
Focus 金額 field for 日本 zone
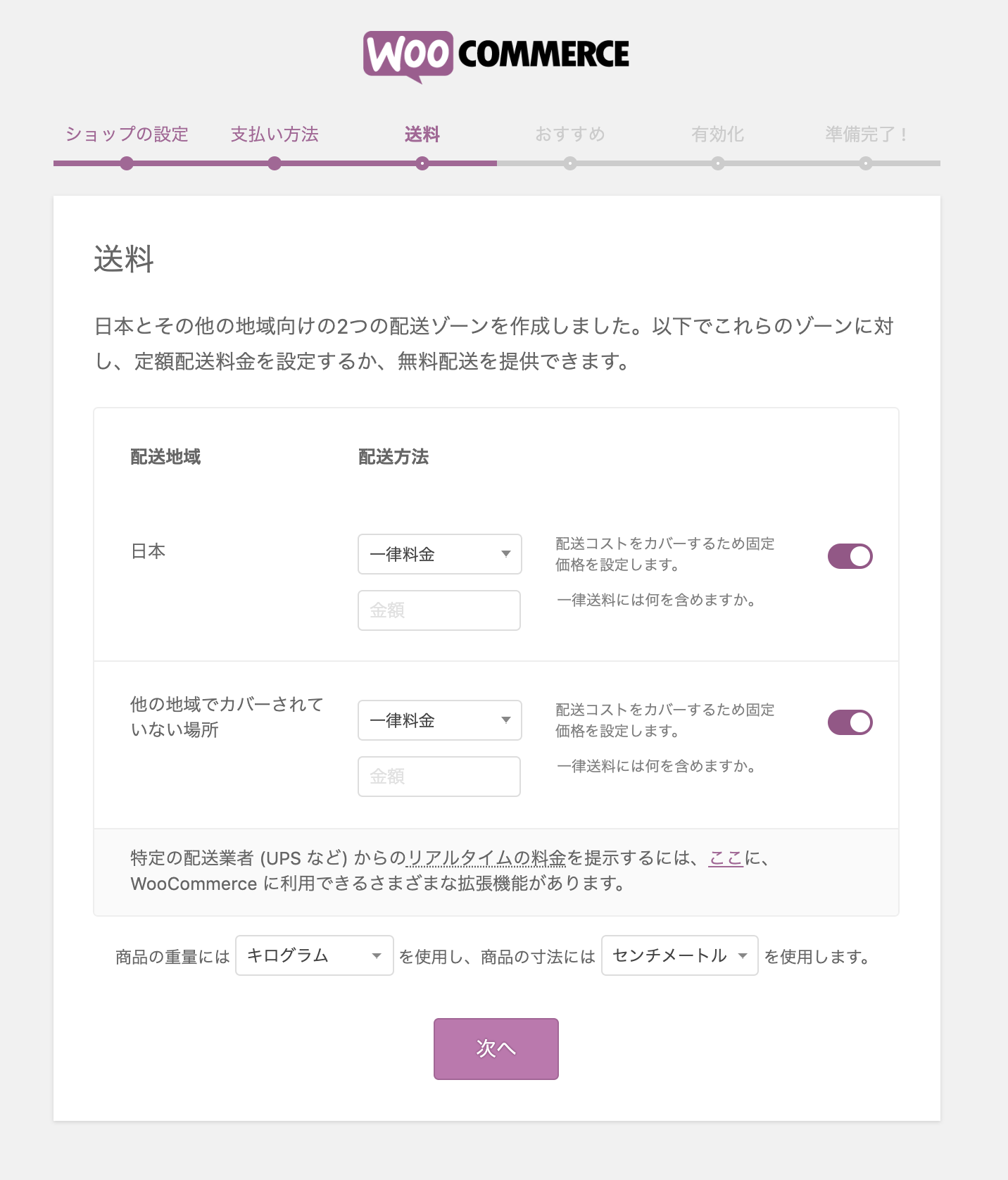[x=439, y=610]
